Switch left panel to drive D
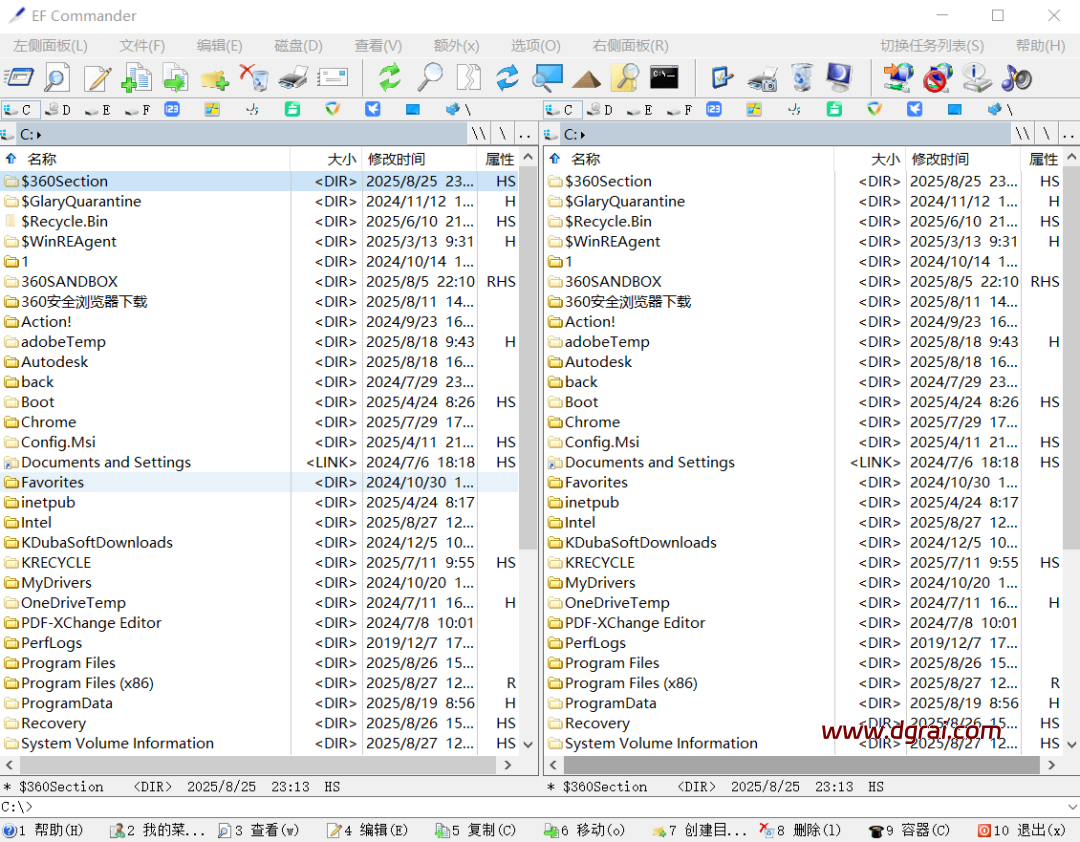Image resolution: width=1080 pixels, height=842 pixels. pos(58,110)
